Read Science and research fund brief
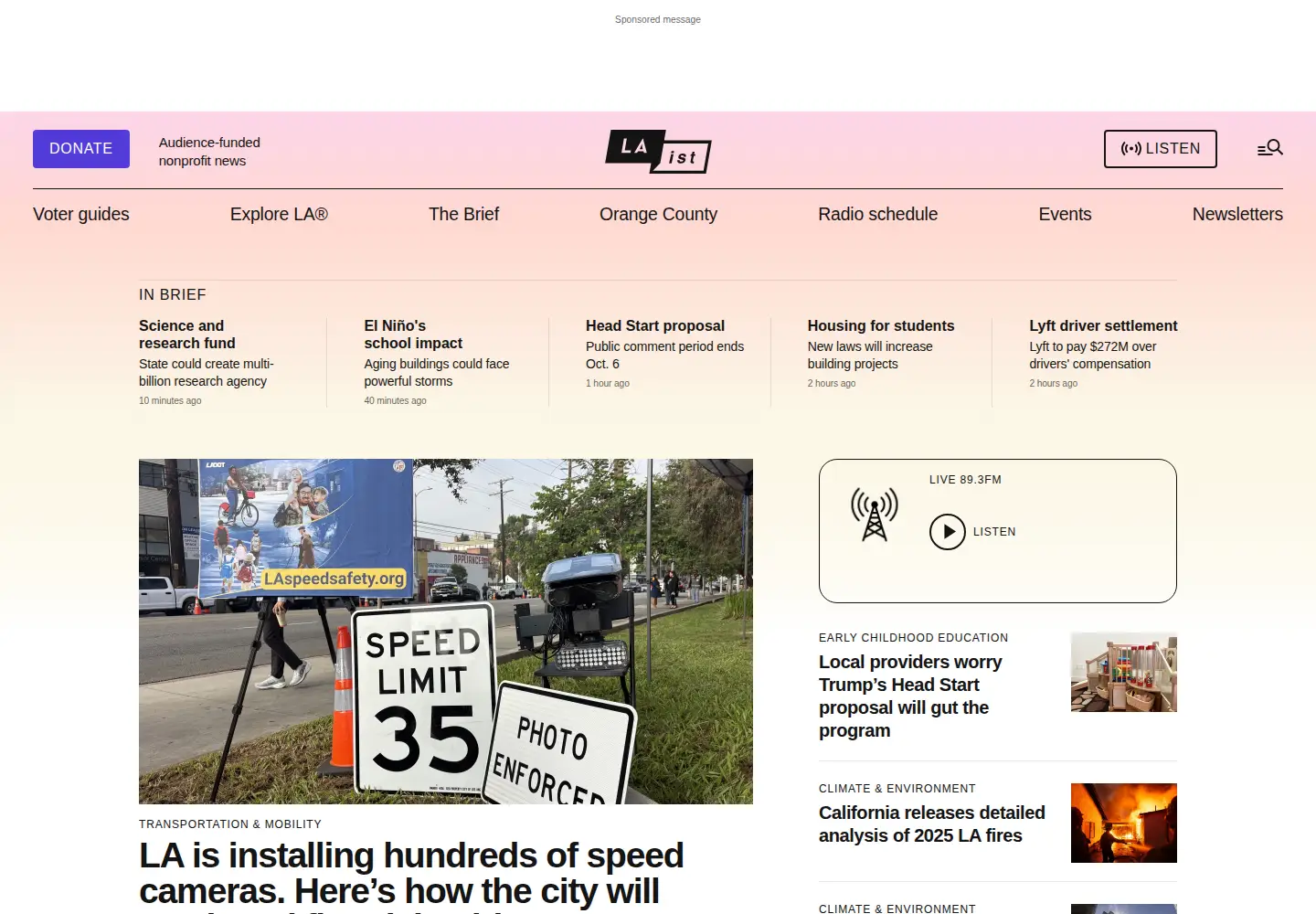 point(187,335)
